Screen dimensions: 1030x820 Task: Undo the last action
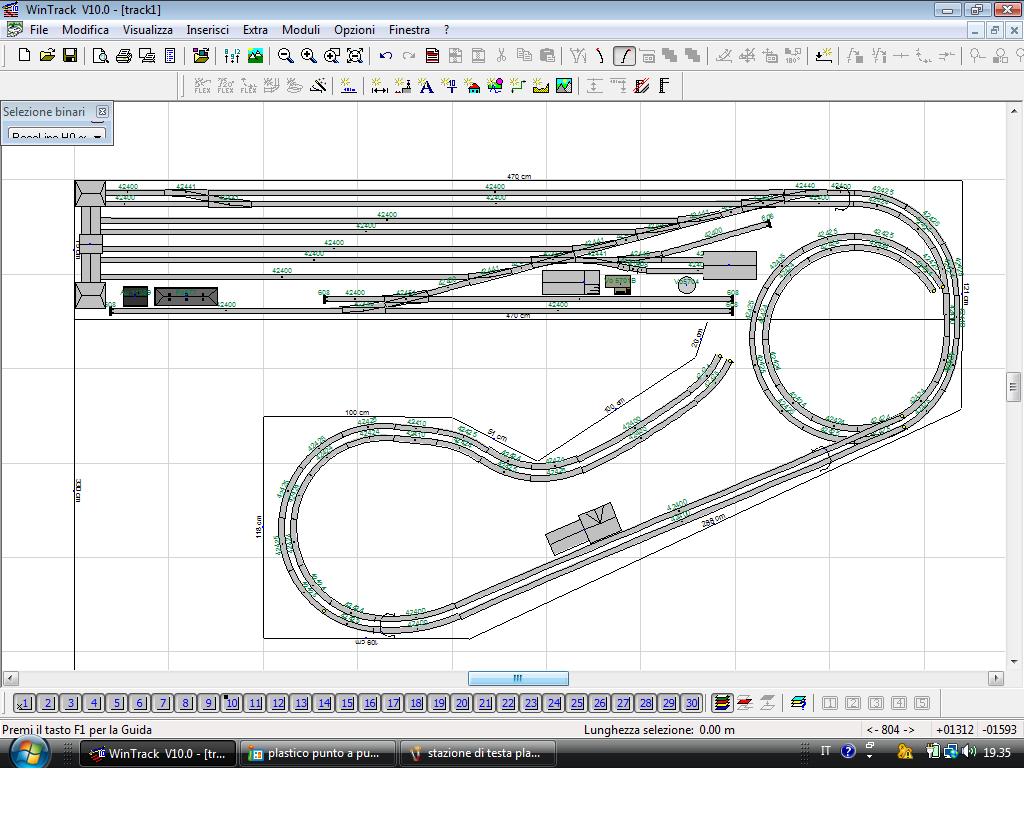pos(386,55)
